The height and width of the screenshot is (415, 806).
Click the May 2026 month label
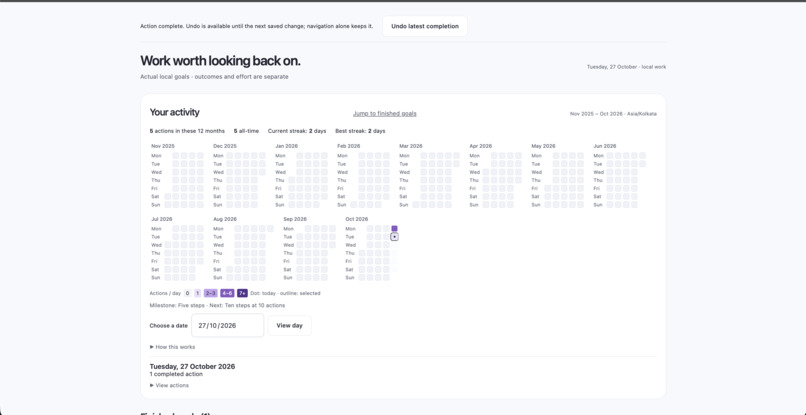click(543, 146)
